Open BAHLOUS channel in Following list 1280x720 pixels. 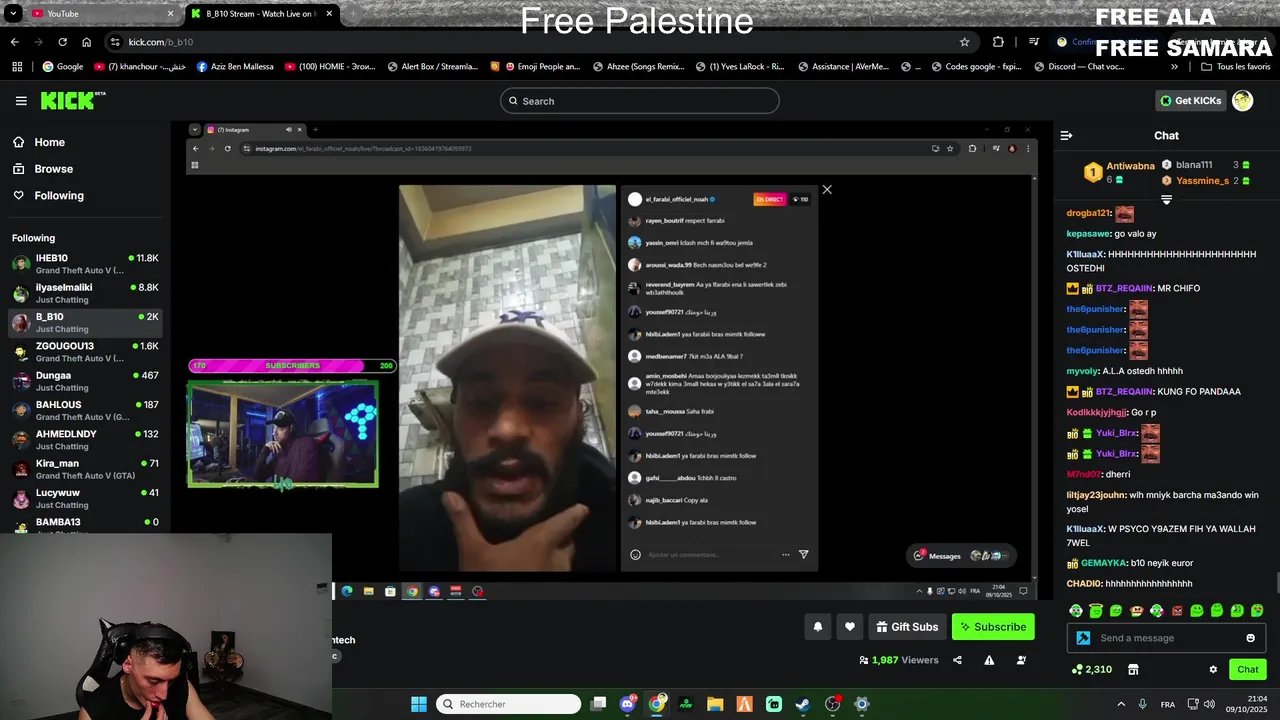pyautogui.click(x=85, y=410)
